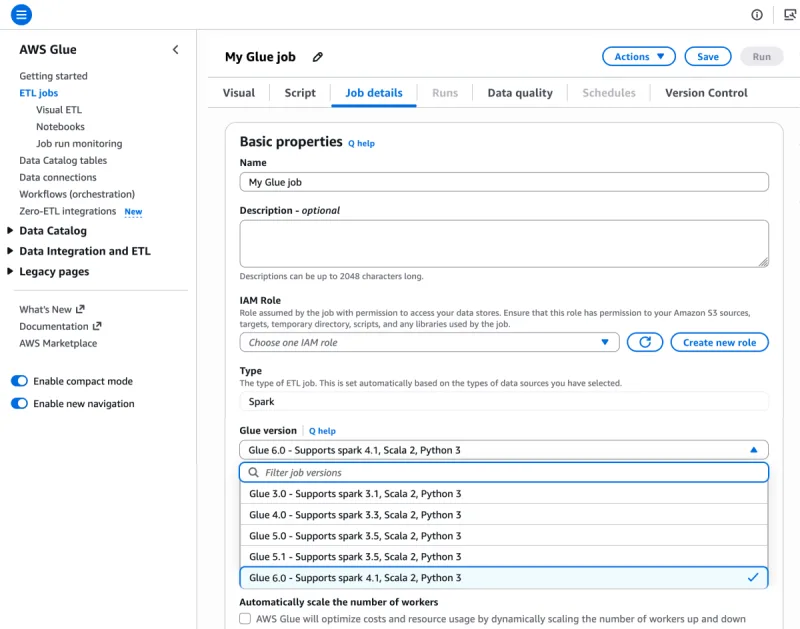Open Data connections link
This screenshot has height=629, width=800.
(58, 177)
